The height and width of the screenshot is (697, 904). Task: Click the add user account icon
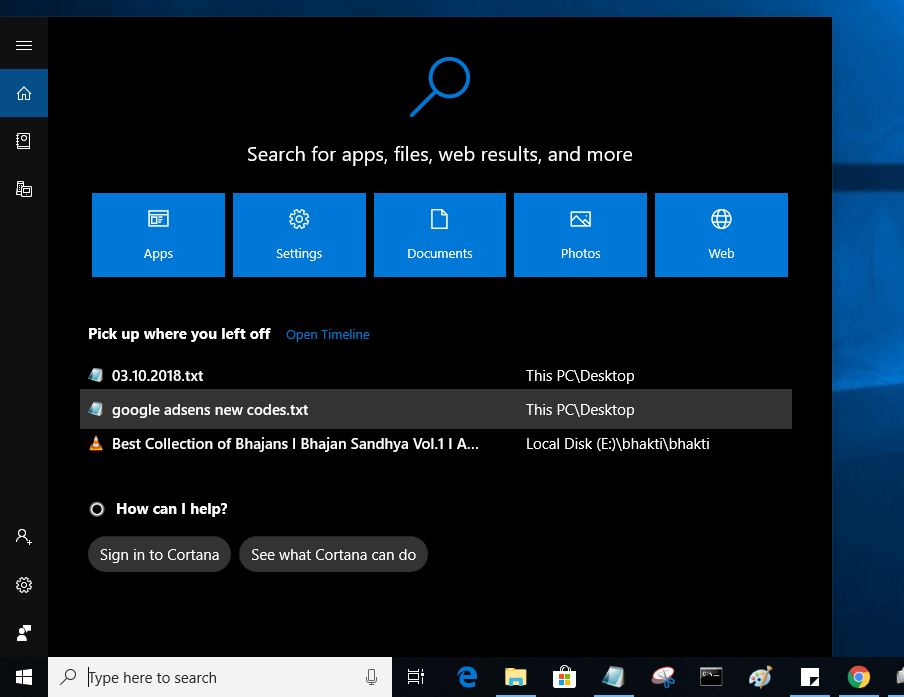tap(24, 537)
